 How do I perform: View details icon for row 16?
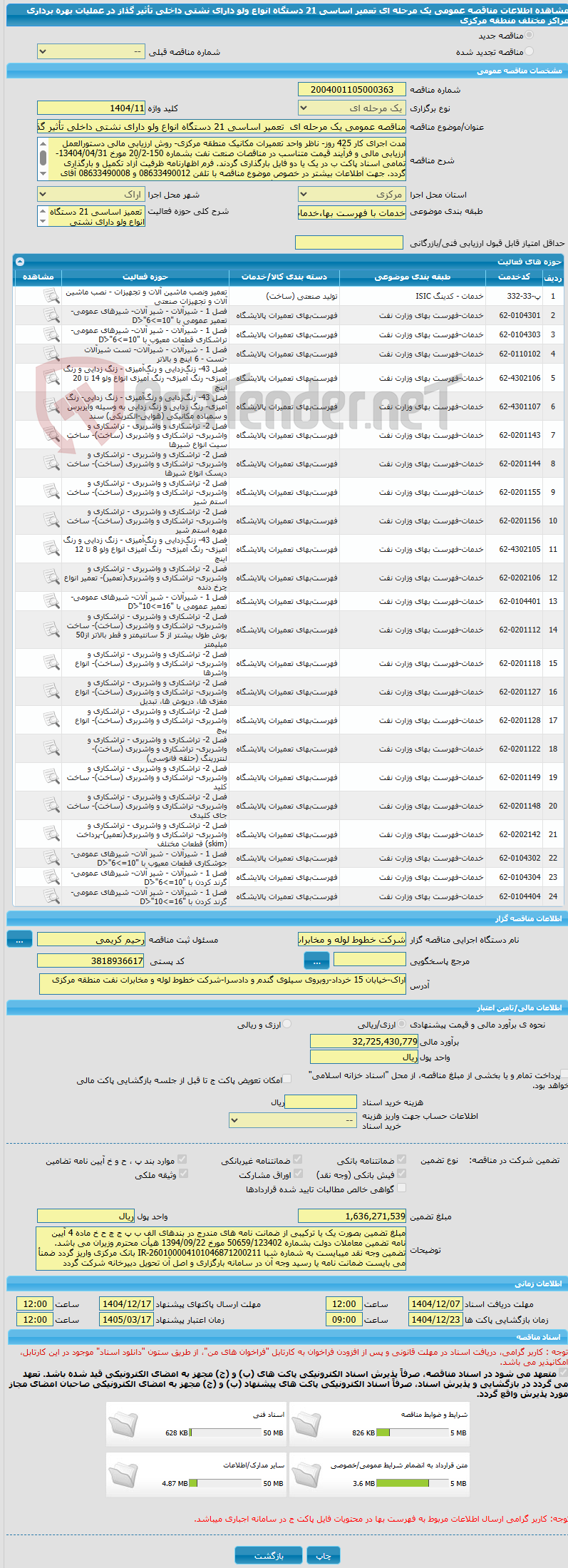point(51,692)
